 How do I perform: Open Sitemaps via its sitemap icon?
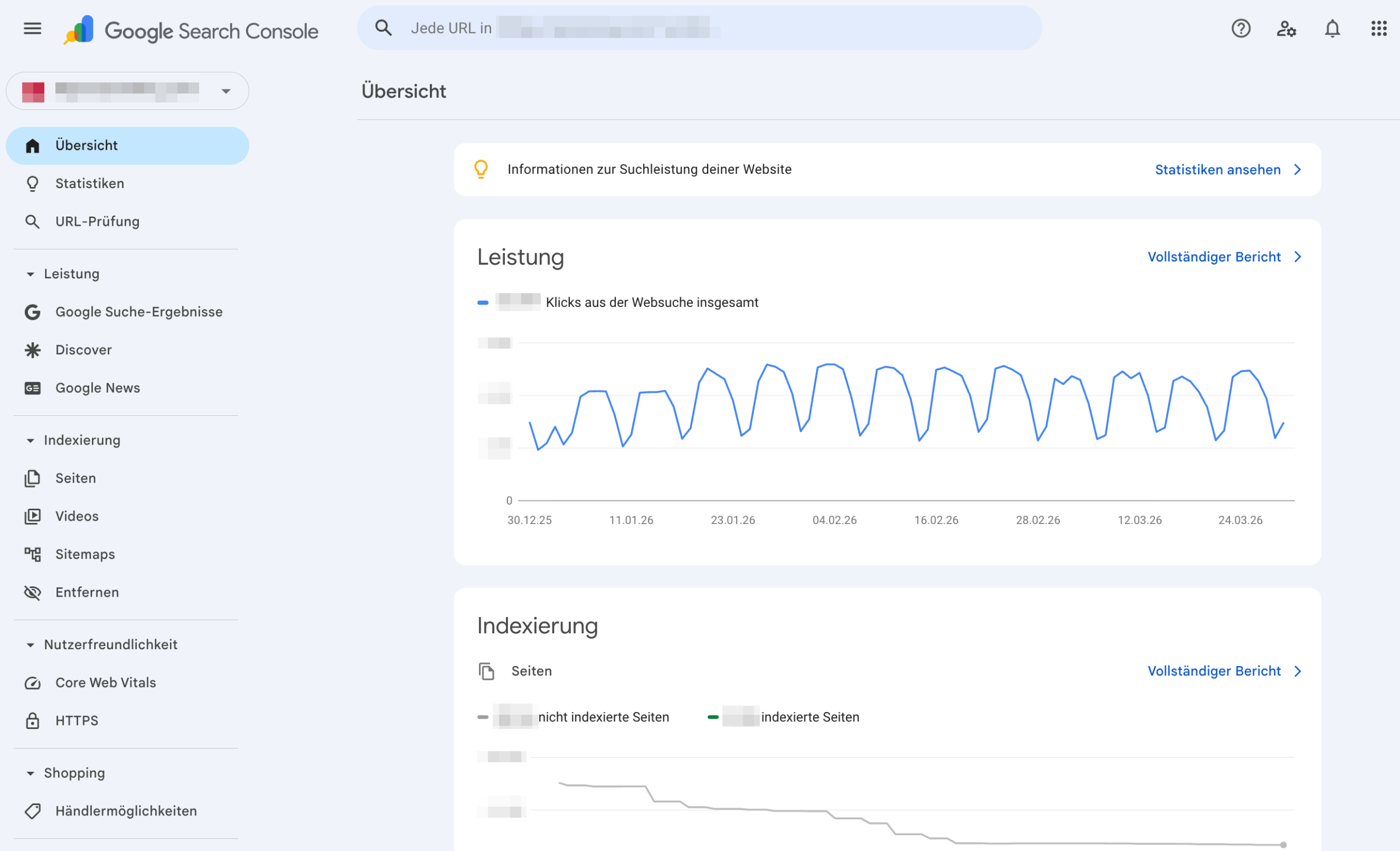click(32, 554)
